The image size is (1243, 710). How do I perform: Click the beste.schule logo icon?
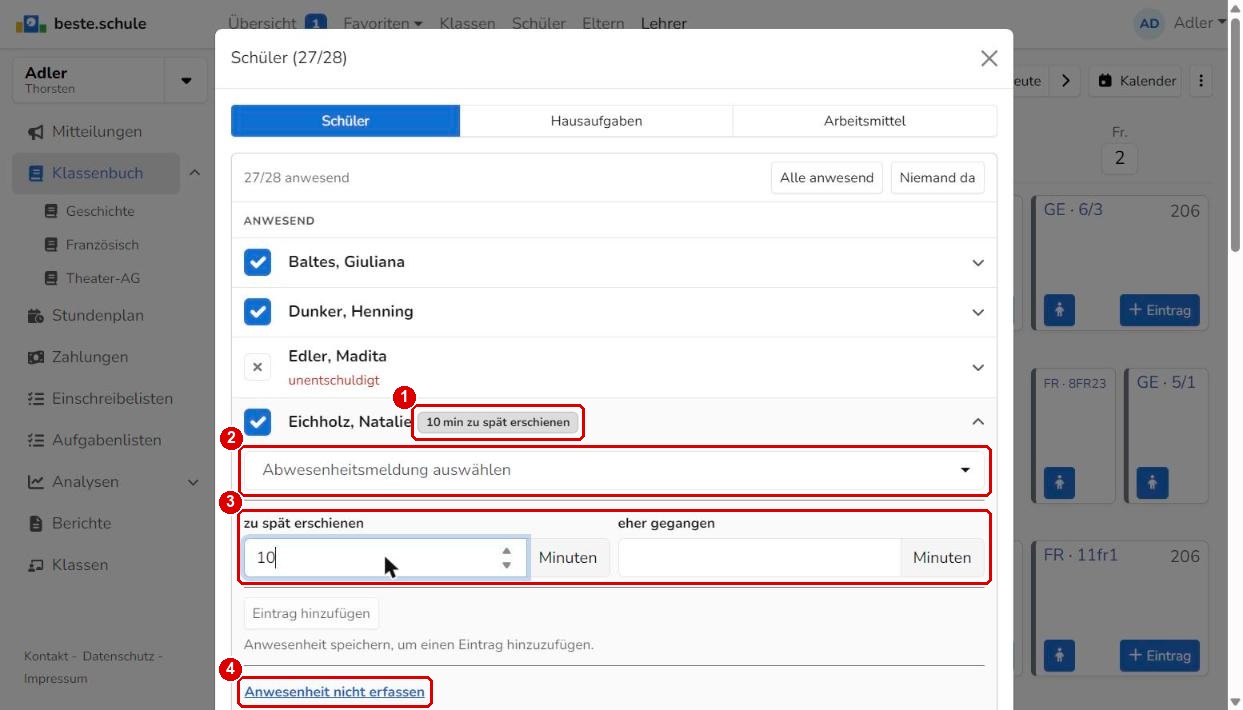(30, 23)
